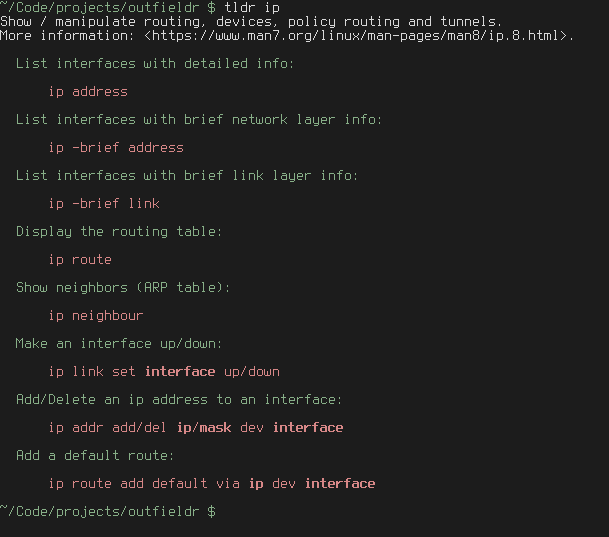Click the 'Add a default route' description
Image resolution: width=609 pixels, height=537 pixels.
pos(95,456)
